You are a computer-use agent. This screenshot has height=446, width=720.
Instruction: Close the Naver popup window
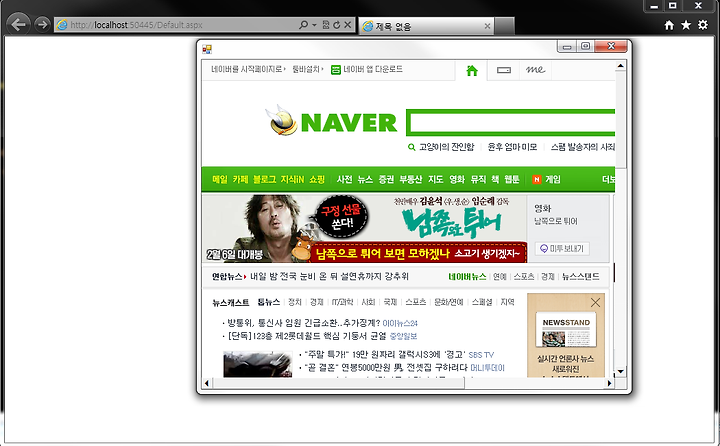coord(611,46)
